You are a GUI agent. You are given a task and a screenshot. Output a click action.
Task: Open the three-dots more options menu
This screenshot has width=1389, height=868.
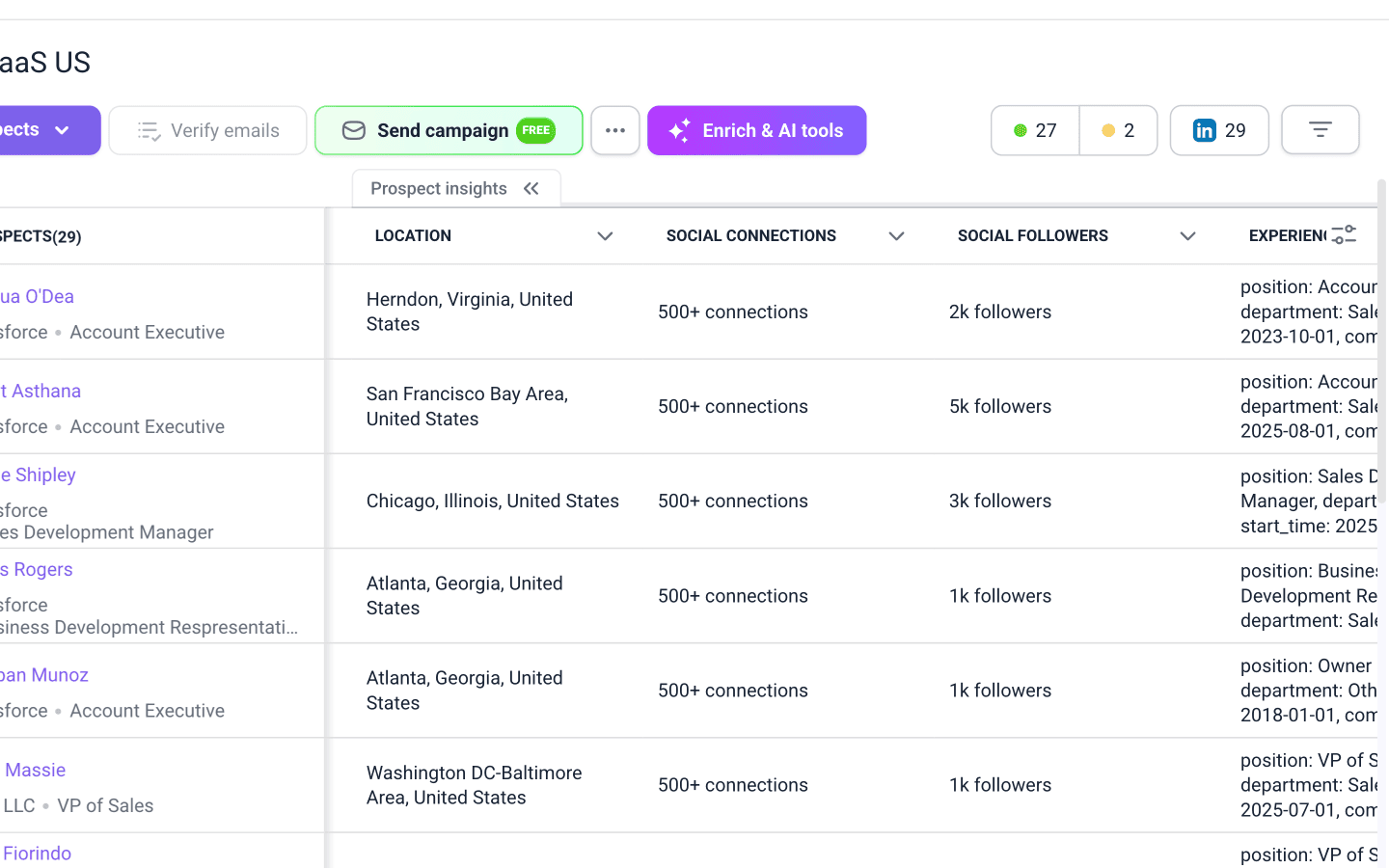615,130
